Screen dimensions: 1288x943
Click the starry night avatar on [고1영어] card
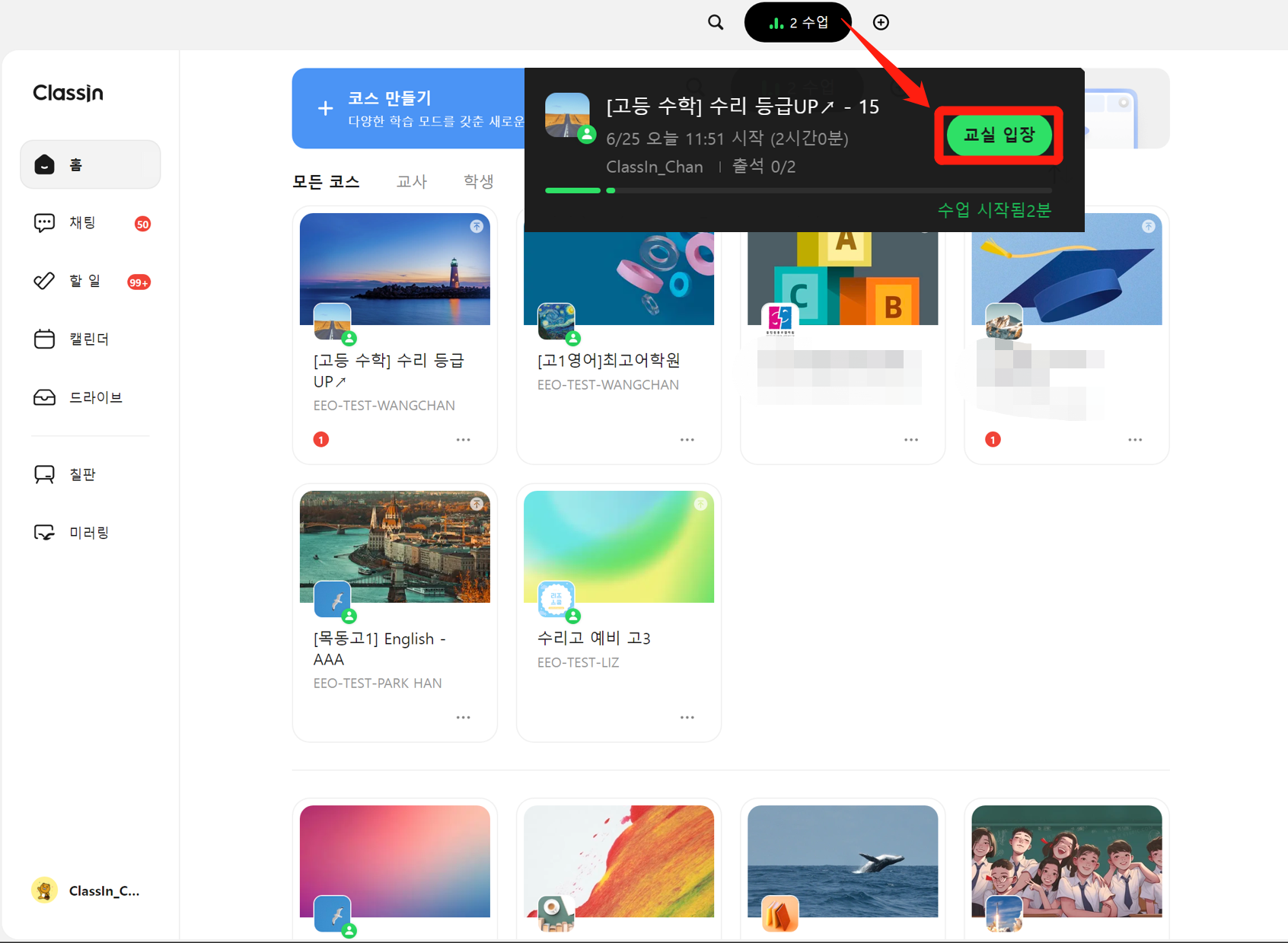click(x=556, y=322)
